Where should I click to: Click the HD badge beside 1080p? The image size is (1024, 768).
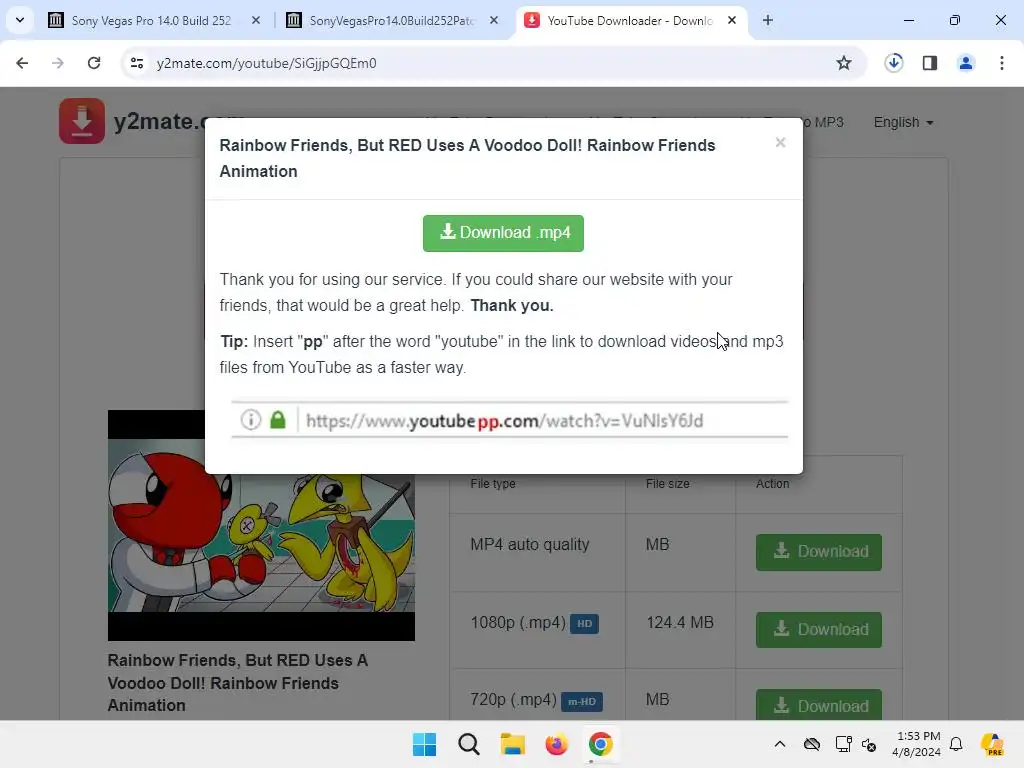tap(584, 624)
